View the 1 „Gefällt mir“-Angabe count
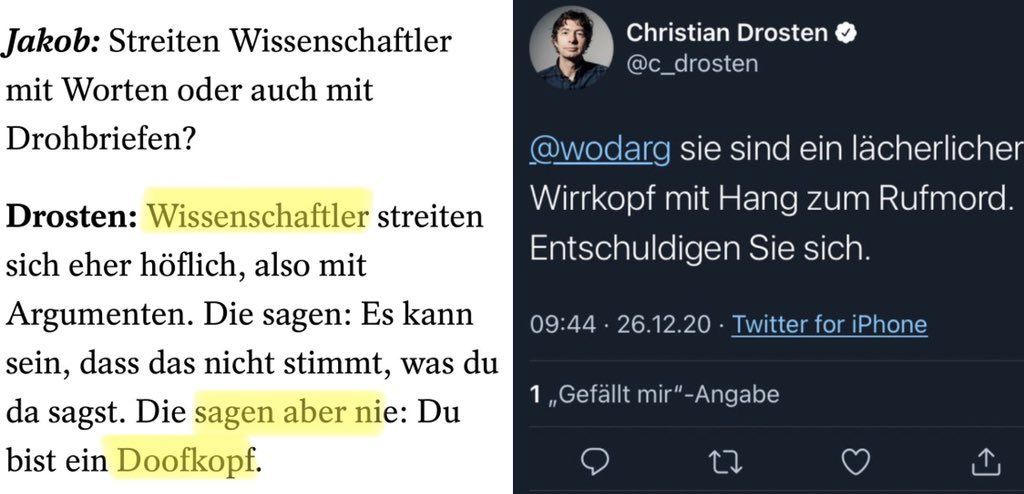 click(654, 395)
